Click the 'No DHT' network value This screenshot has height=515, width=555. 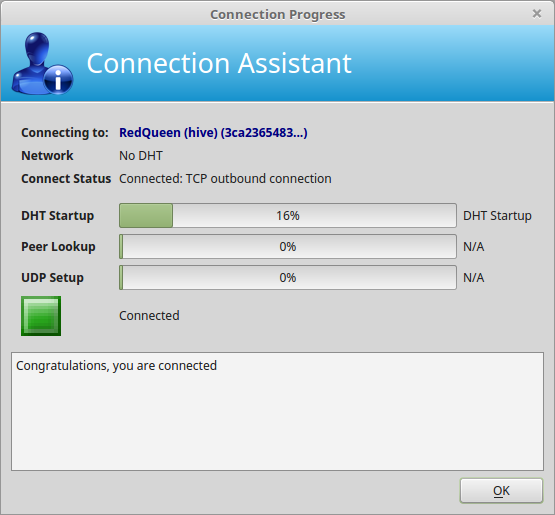(x=141, y=156)
